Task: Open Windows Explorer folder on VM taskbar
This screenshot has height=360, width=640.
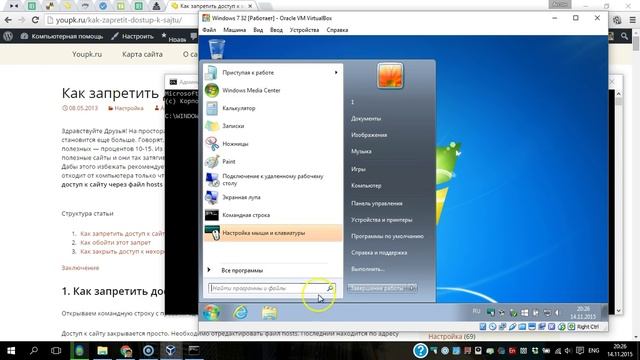Action: click(269, 313)
